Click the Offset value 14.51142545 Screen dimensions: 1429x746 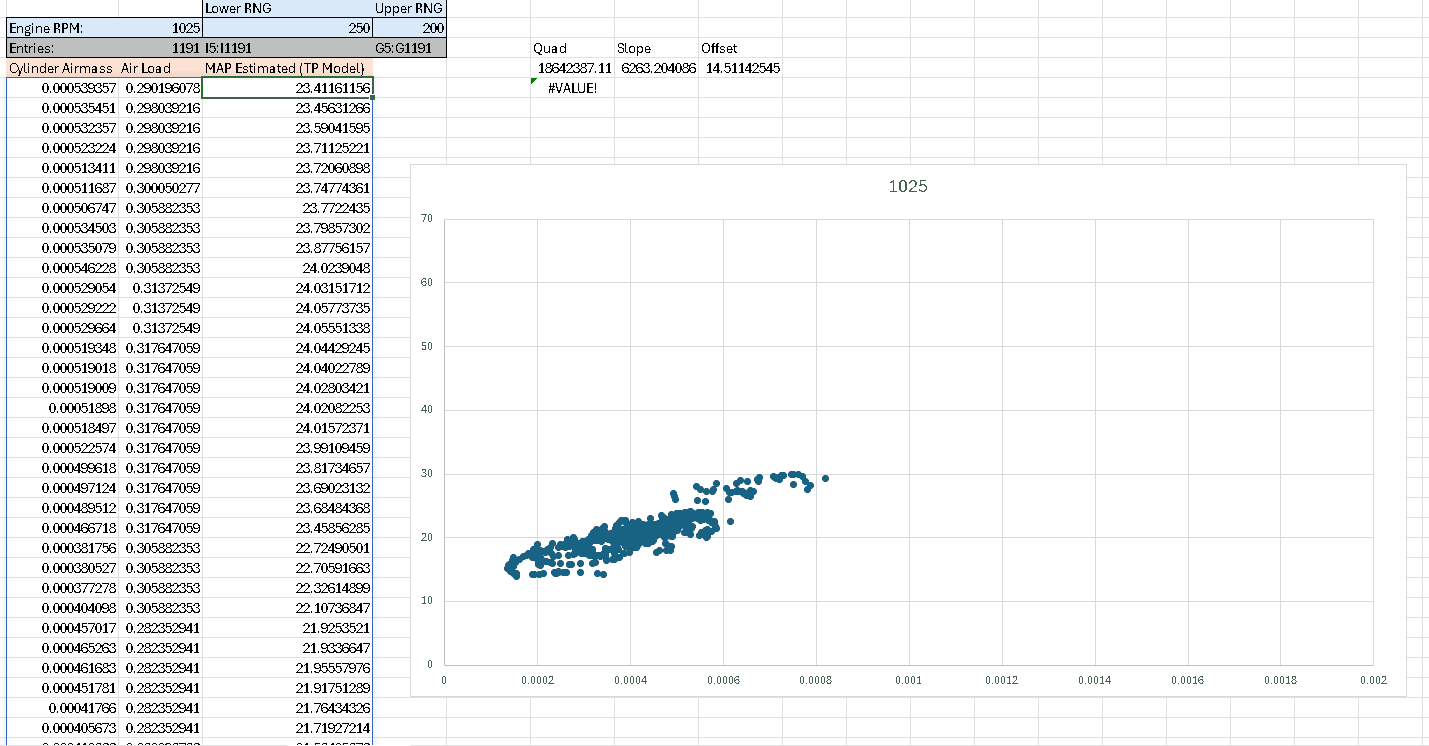pyautogui.click(x=741, y=68)
